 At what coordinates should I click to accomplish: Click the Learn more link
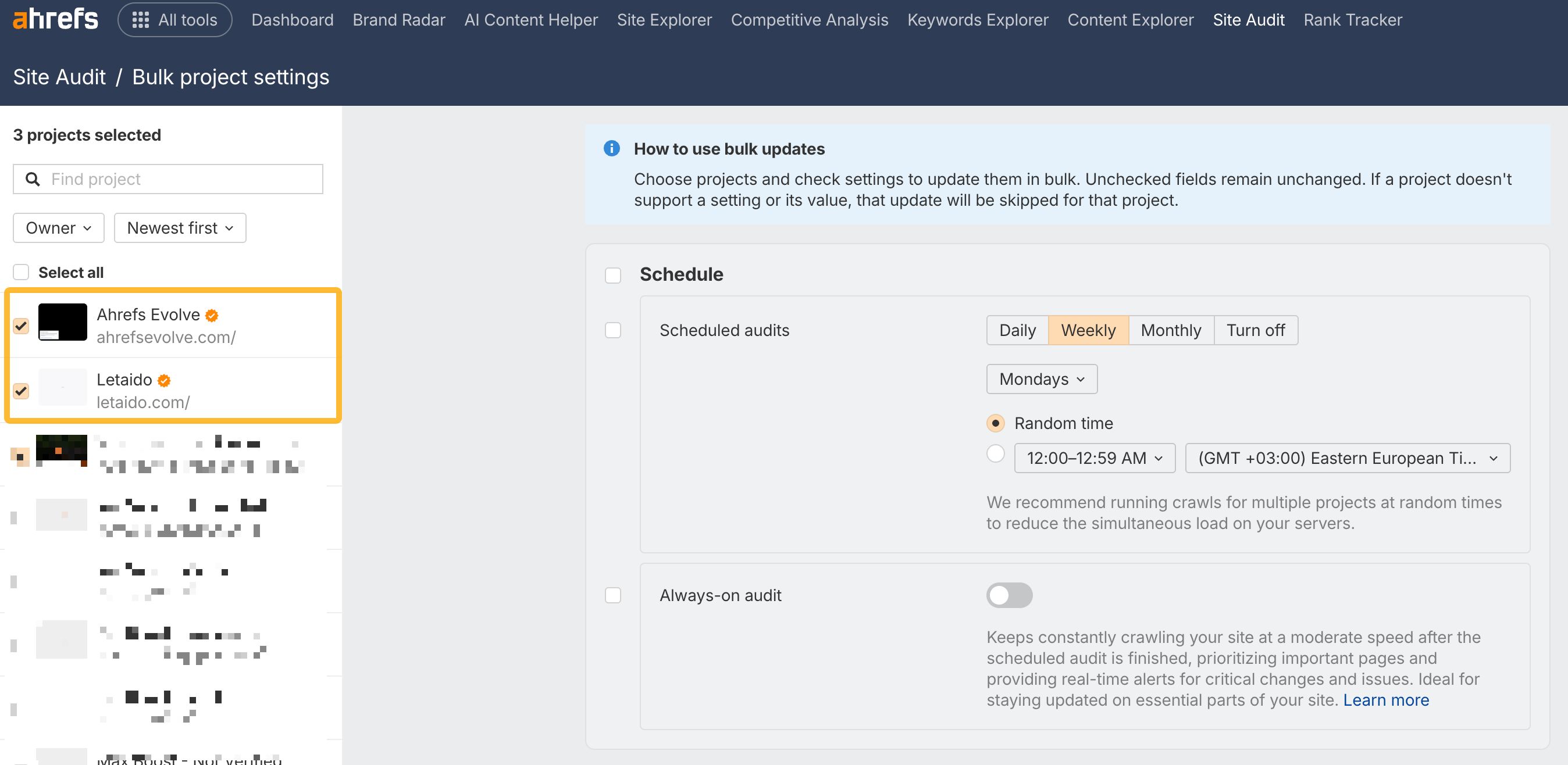pos(1387,699)
